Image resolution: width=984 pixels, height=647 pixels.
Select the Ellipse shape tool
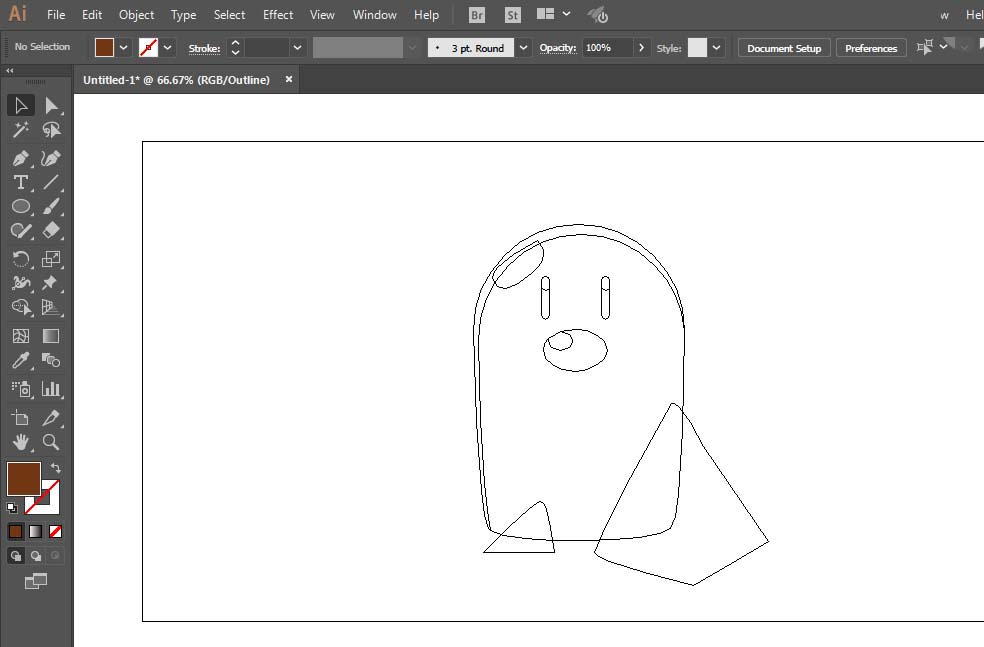click(x=20, y=206)
